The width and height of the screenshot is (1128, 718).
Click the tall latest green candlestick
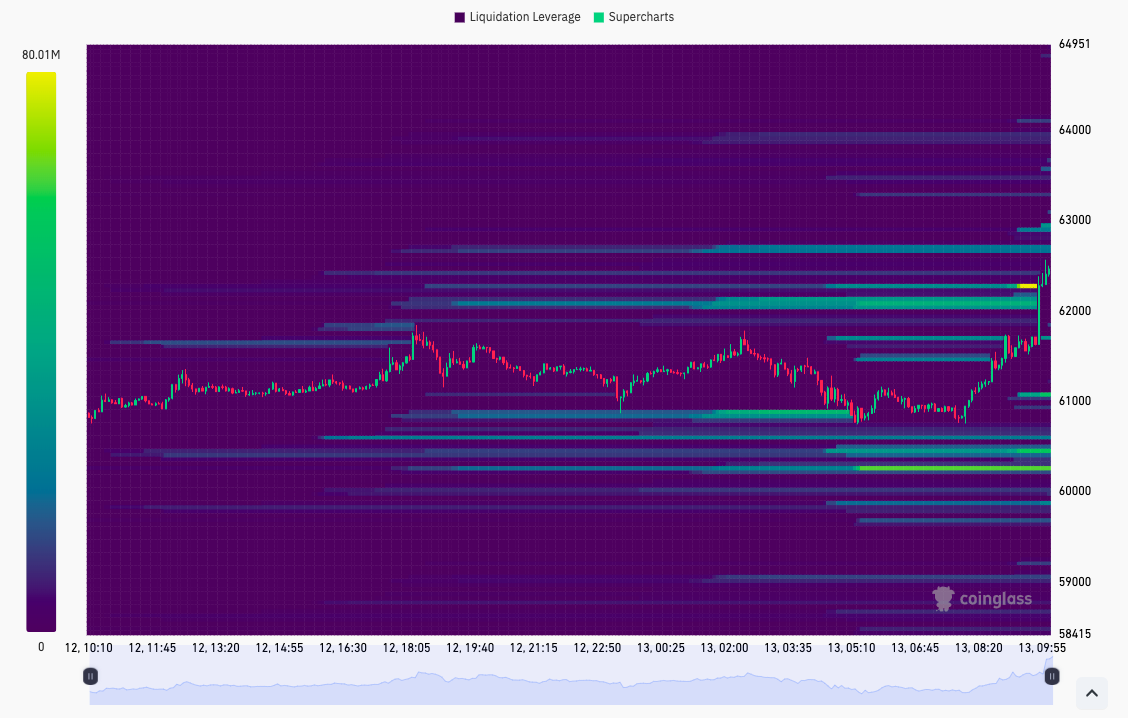pos(1040,308)
